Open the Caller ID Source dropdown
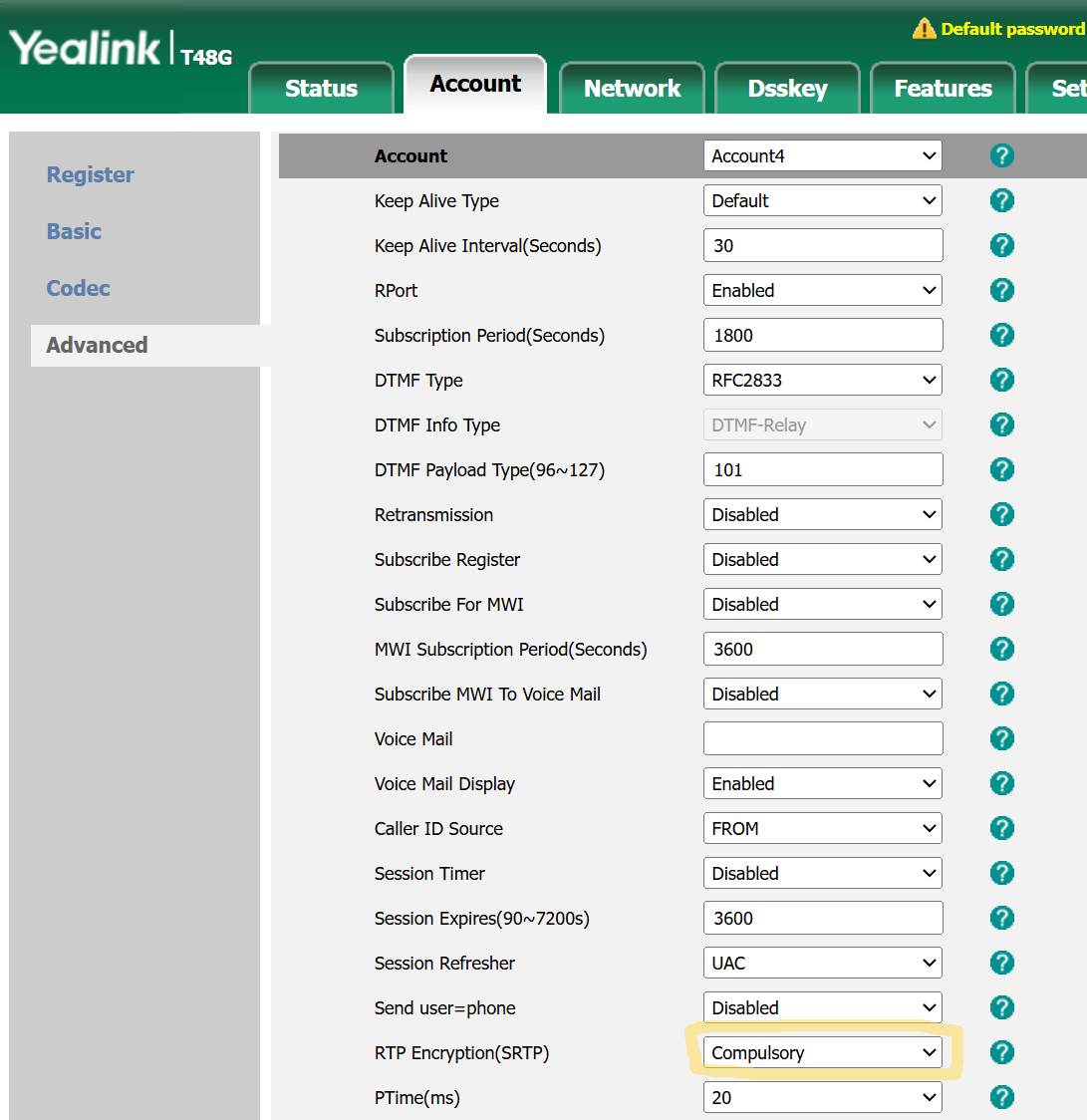The width and height of the screenshot is (1087, 1120). point(822,828)
